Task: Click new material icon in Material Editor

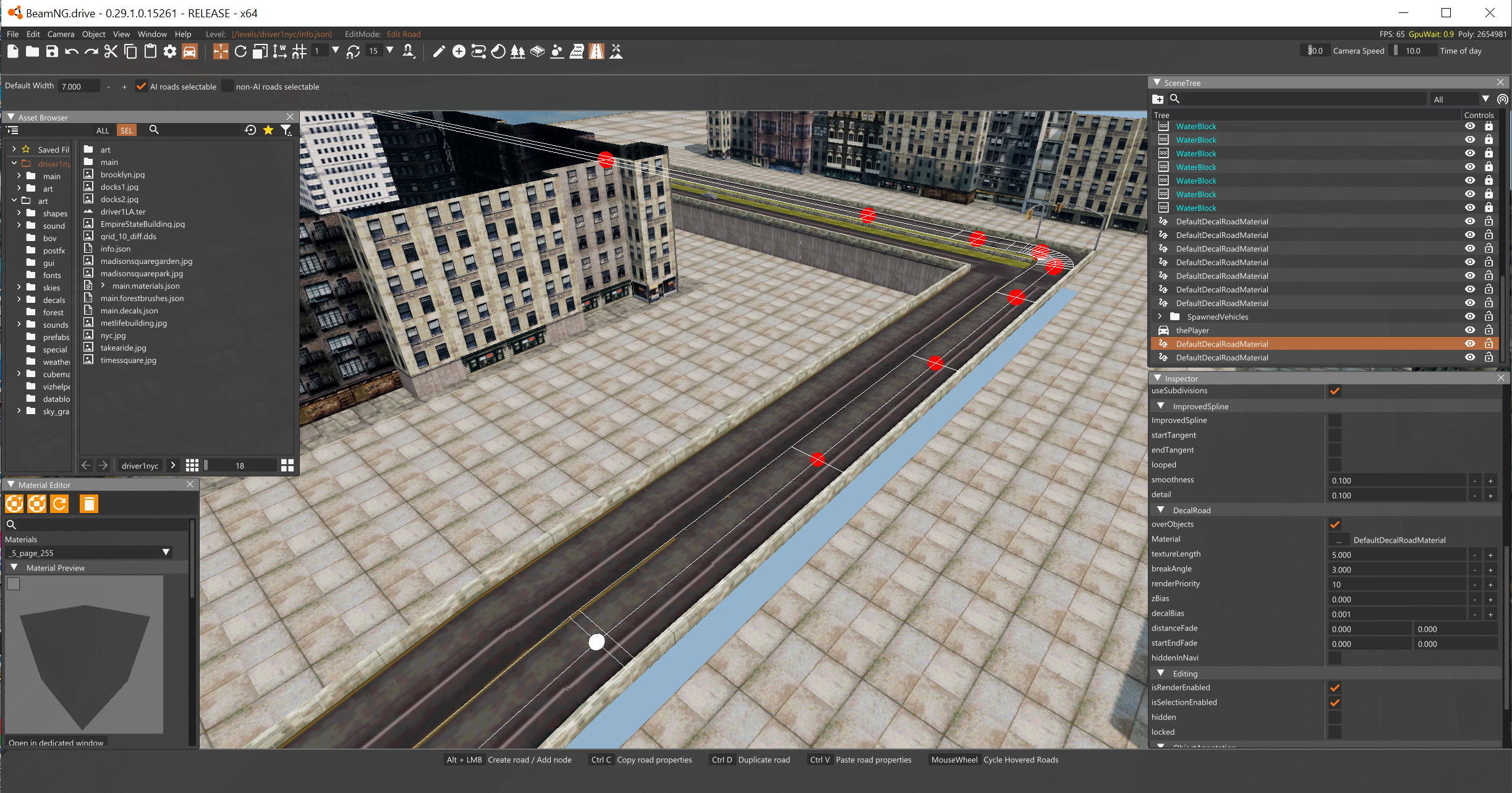Action: [x=14, y=504]
